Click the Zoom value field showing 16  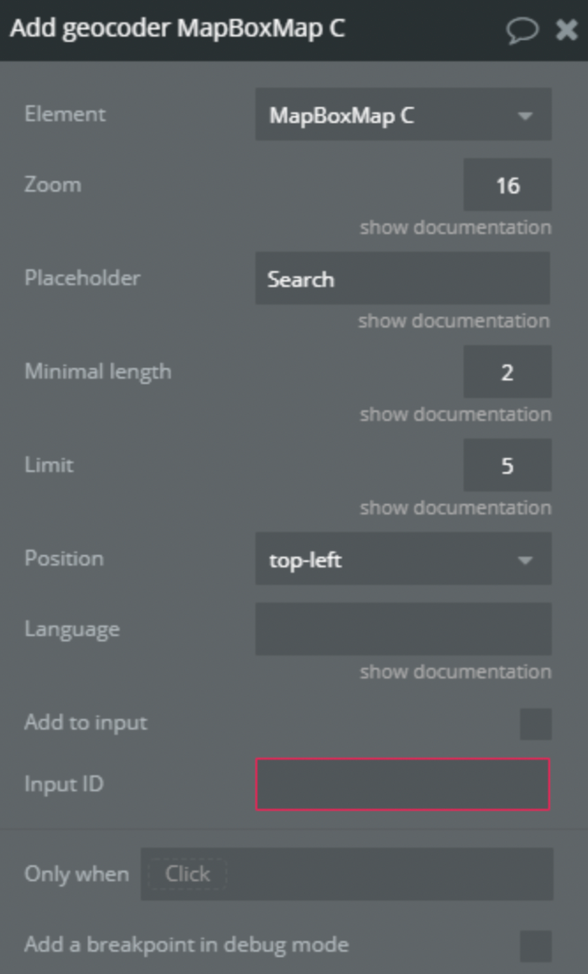point(507,184)
